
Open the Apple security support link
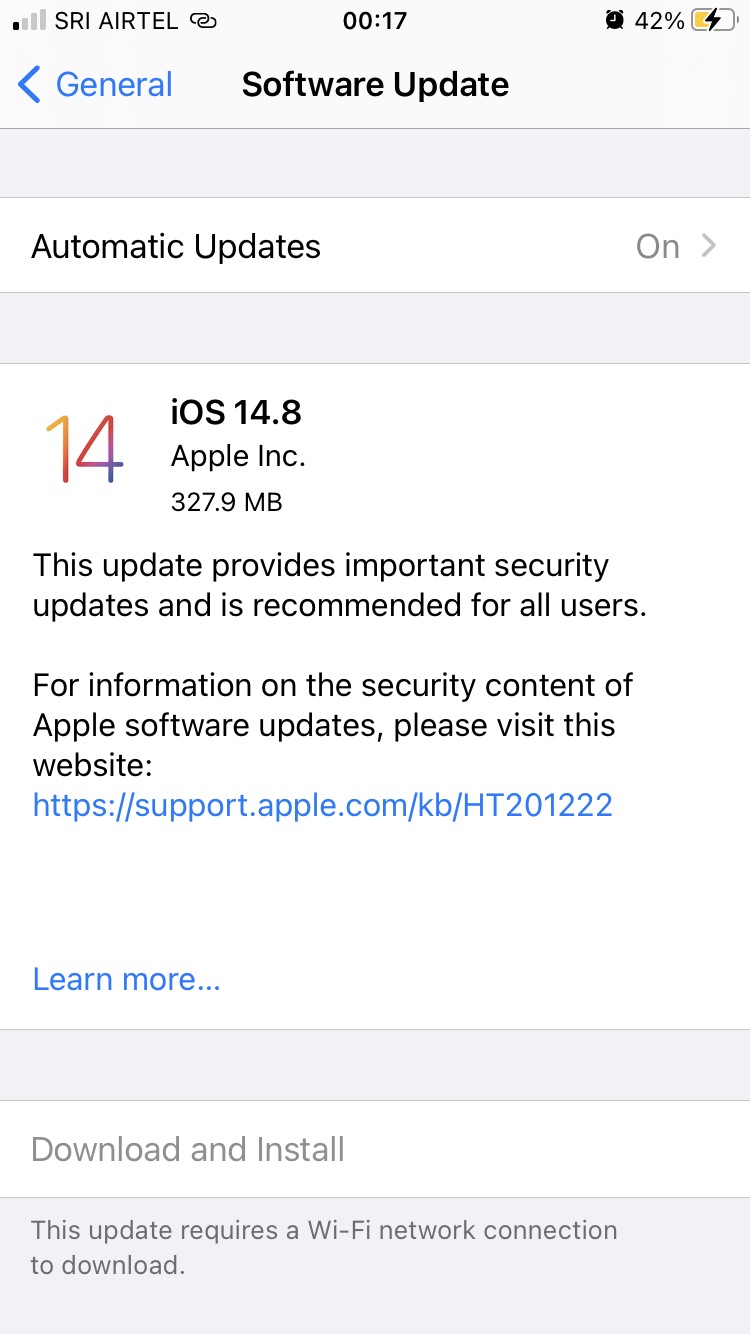322,804
